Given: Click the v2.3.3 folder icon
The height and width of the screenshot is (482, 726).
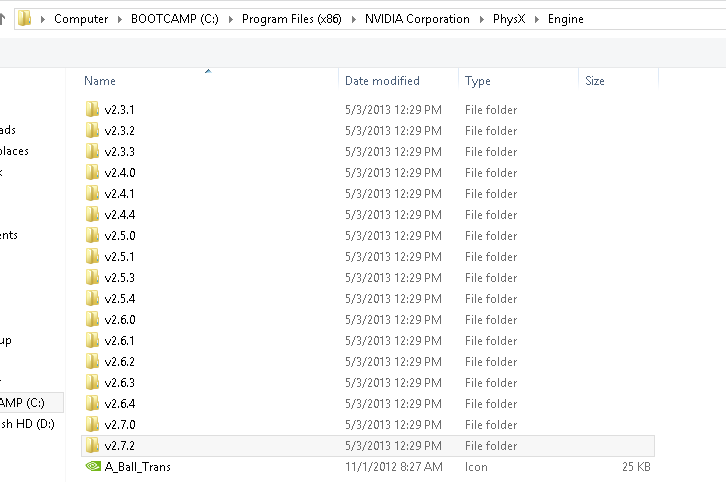Looking at the screenshot, I should click(x=92, y=151).
